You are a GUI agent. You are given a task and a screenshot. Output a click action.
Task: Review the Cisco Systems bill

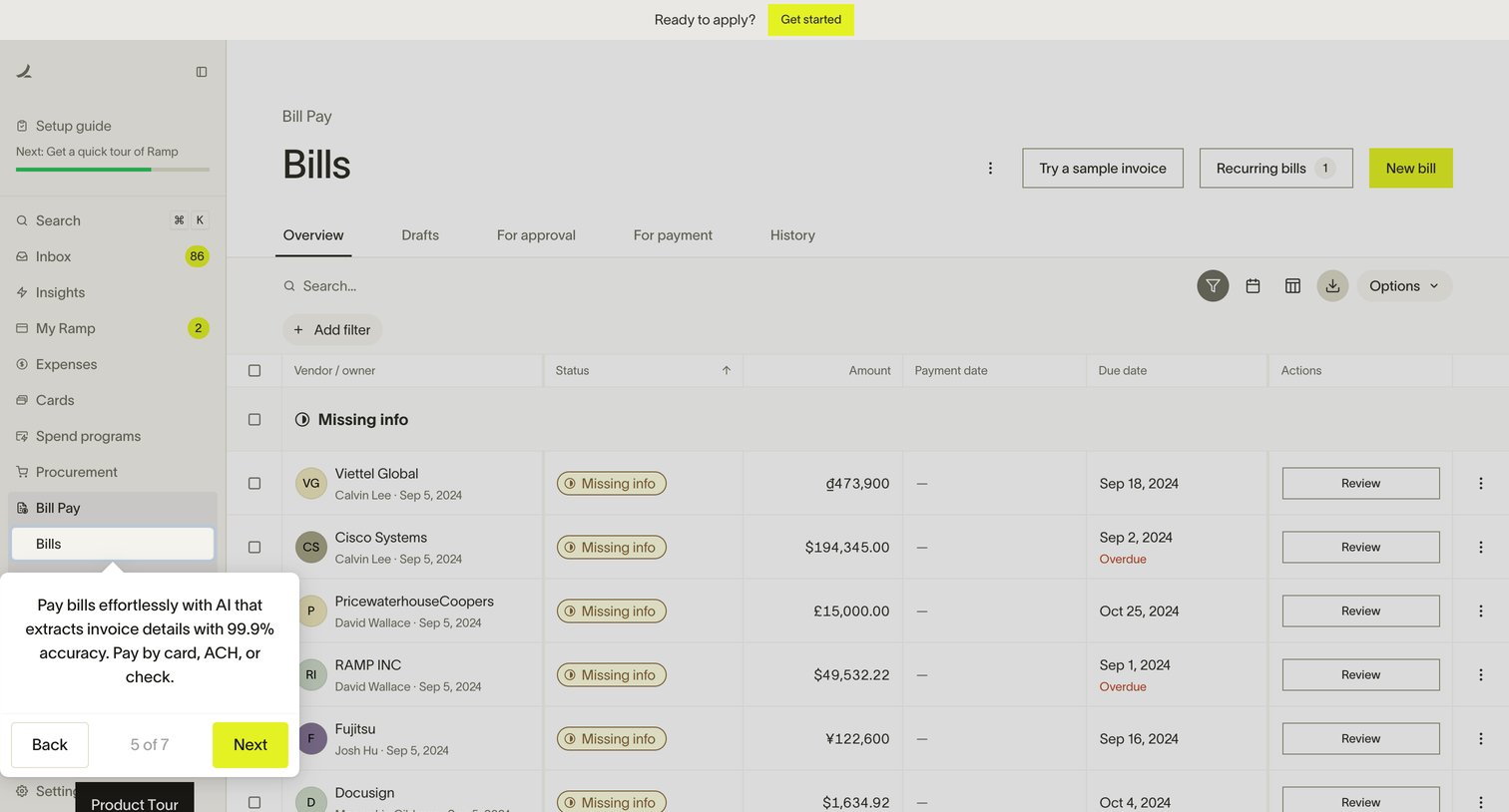[1361, 548]
